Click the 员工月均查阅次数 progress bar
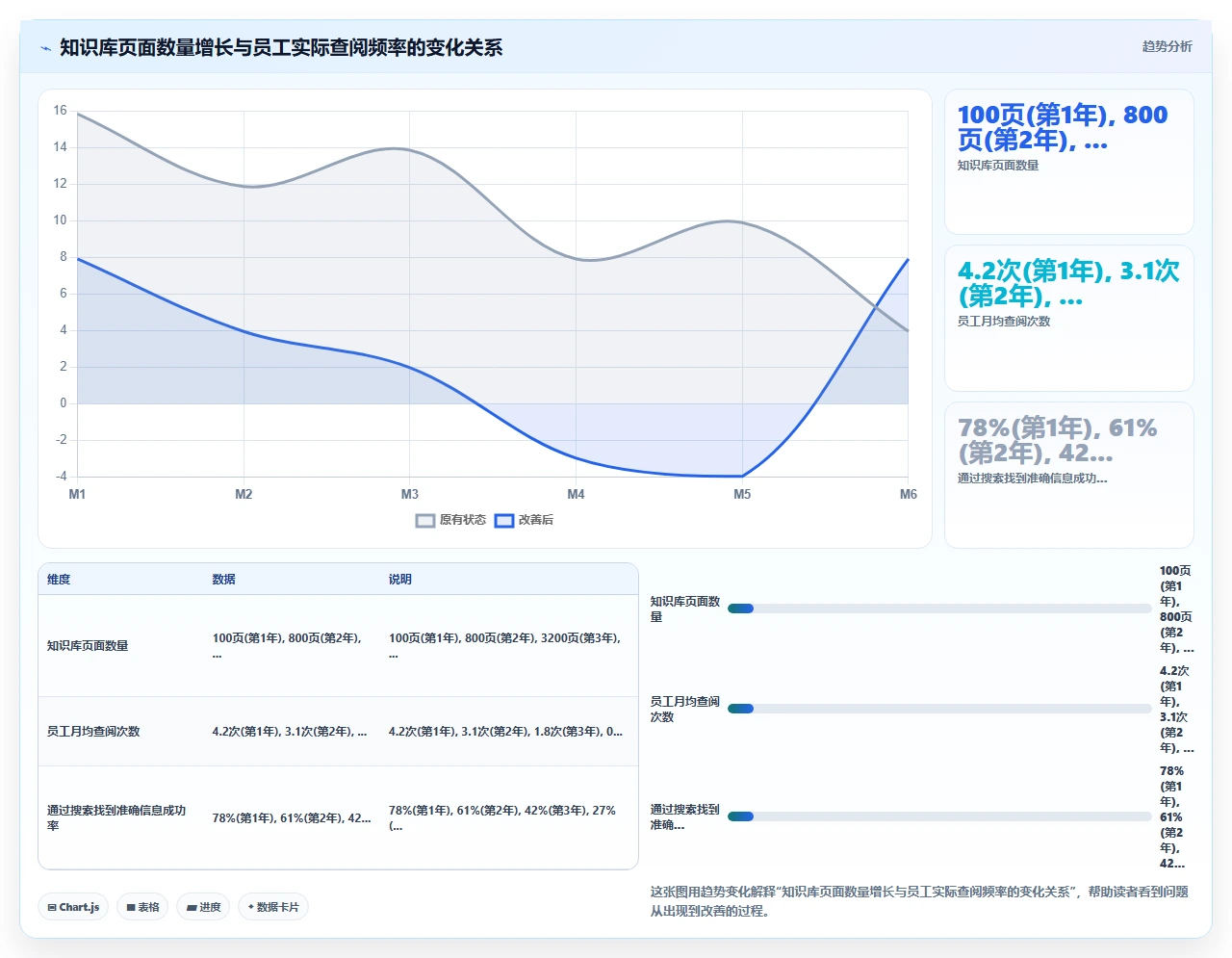 pos(939,709)
